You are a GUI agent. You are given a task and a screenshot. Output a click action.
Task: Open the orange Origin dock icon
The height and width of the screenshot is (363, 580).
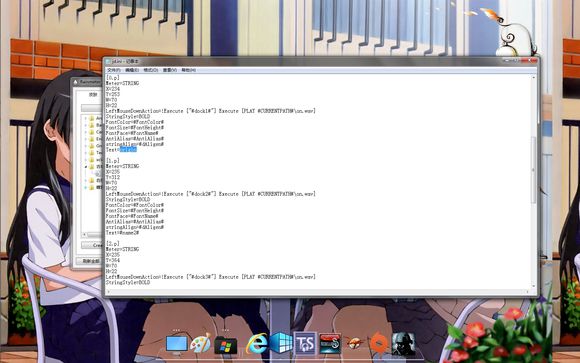pyautogui.click(x=378, y=343)
